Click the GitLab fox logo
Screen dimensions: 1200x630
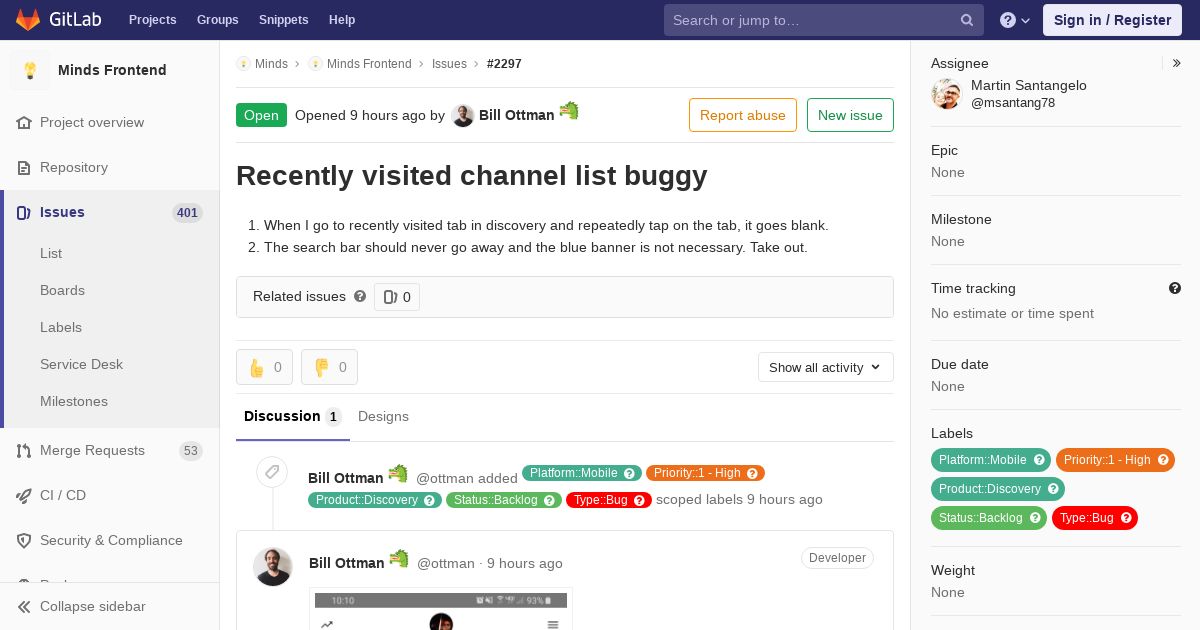pyautogui.click(x=28, y=19)
